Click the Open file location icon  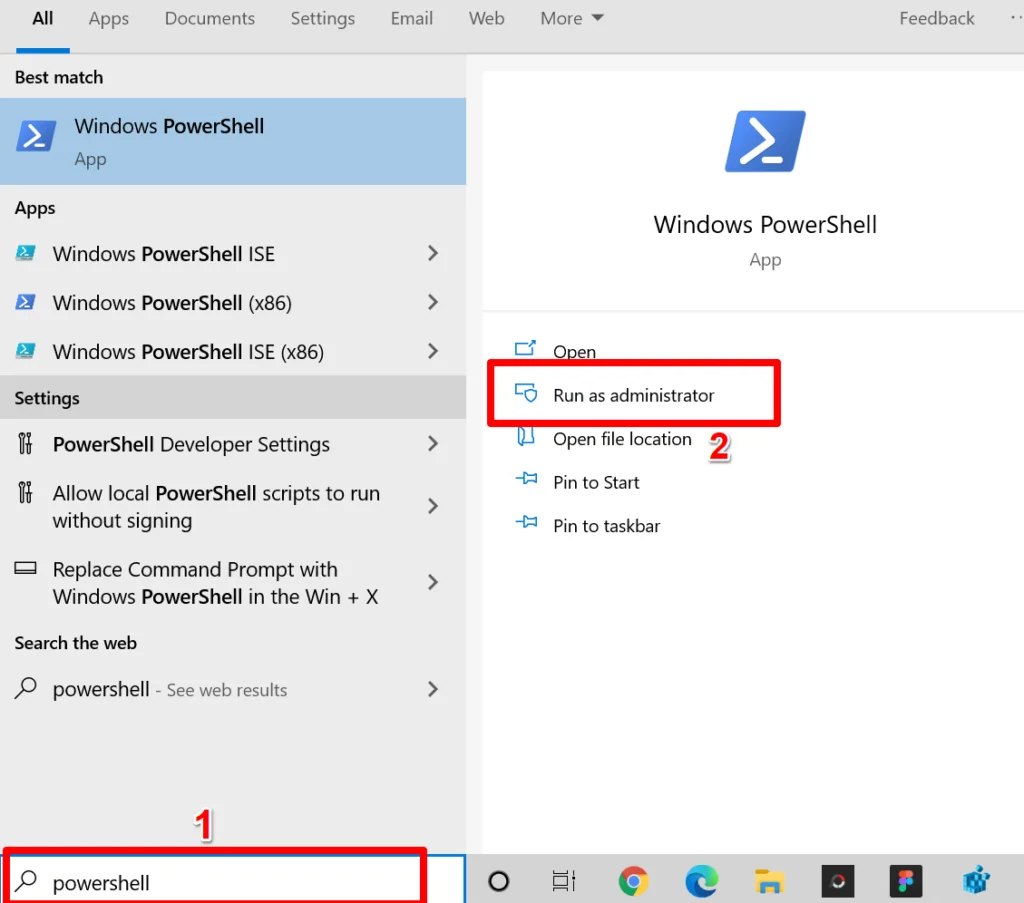pos(526,436)
